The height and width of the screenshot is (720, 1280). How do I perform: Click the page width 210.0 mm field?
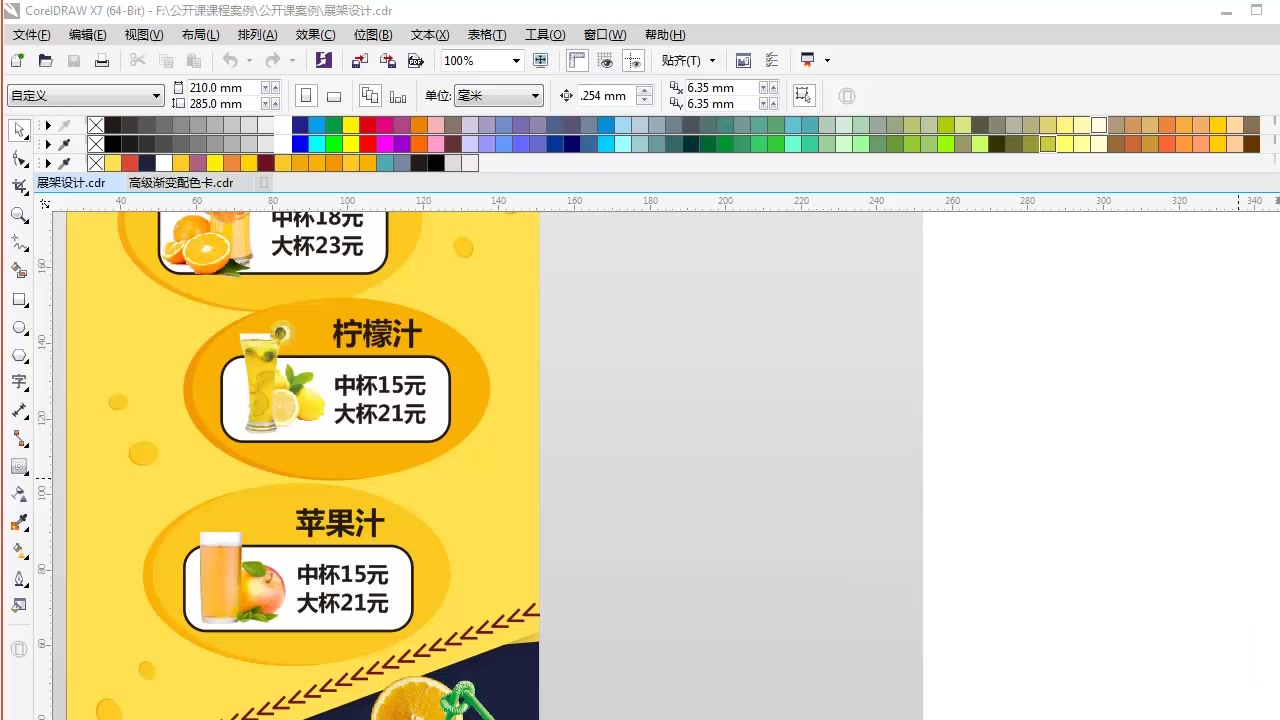[223, 88]
